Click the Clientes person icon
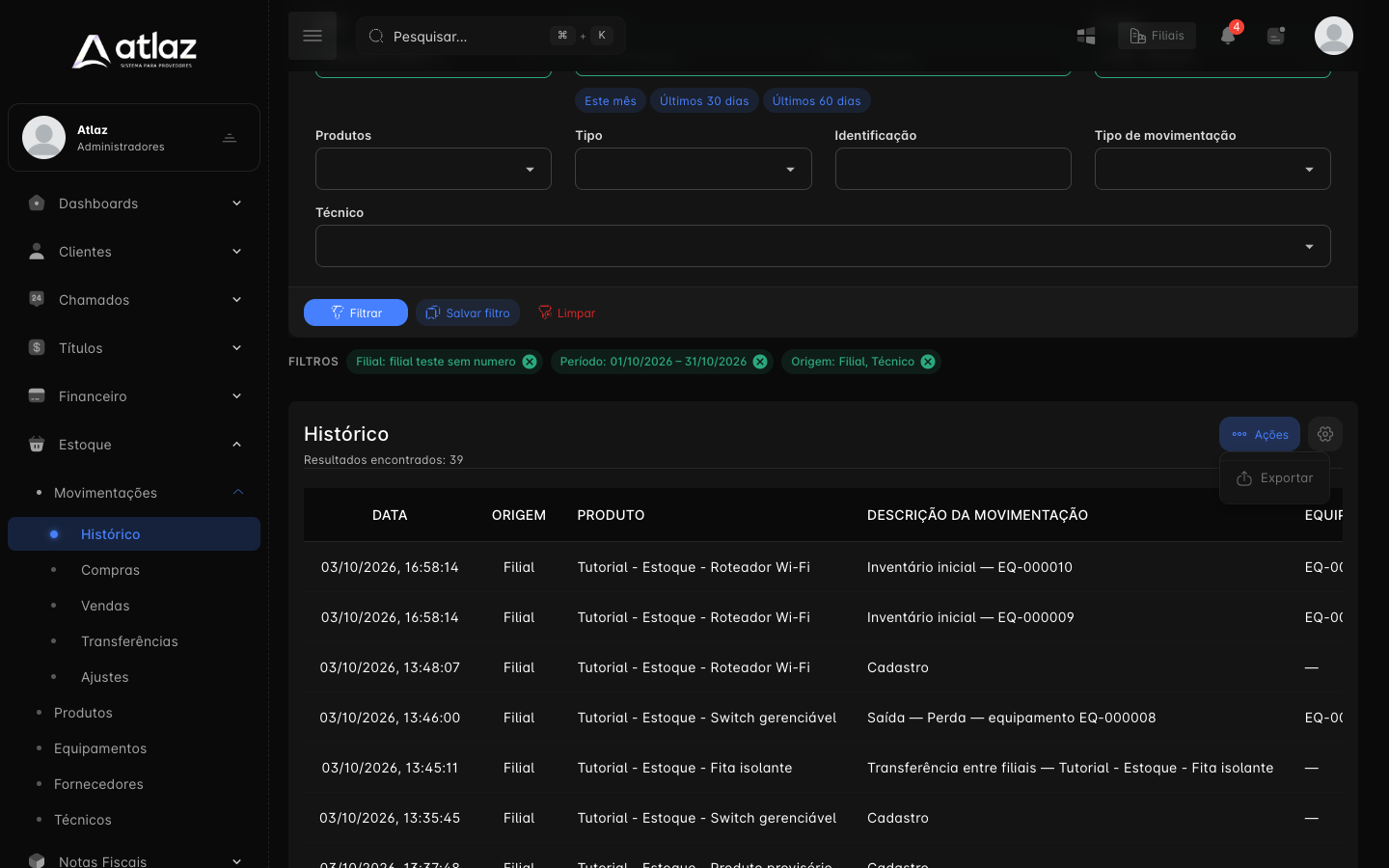 [x=37, y=252]
